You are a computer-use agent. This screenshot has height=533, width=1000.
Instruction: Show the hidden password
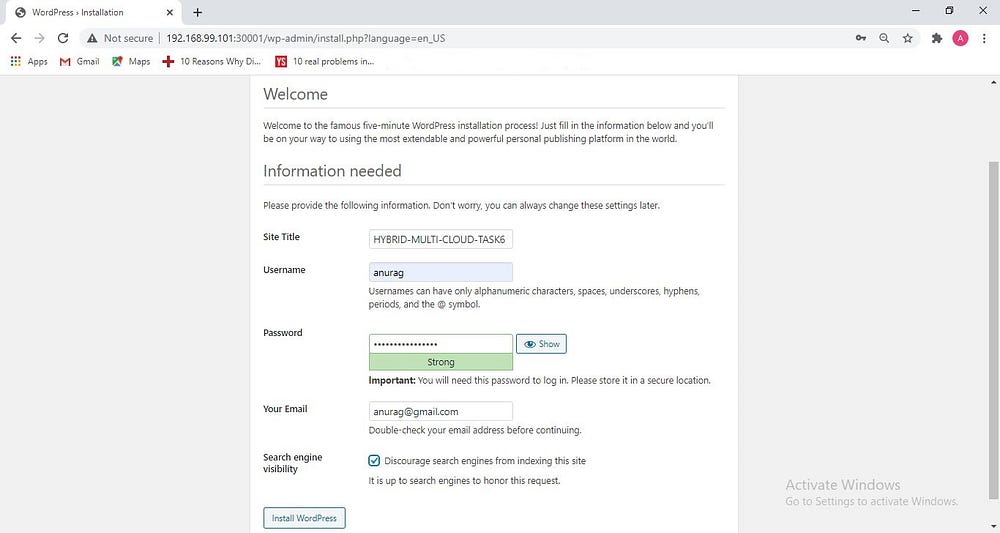tap(541, 344)
